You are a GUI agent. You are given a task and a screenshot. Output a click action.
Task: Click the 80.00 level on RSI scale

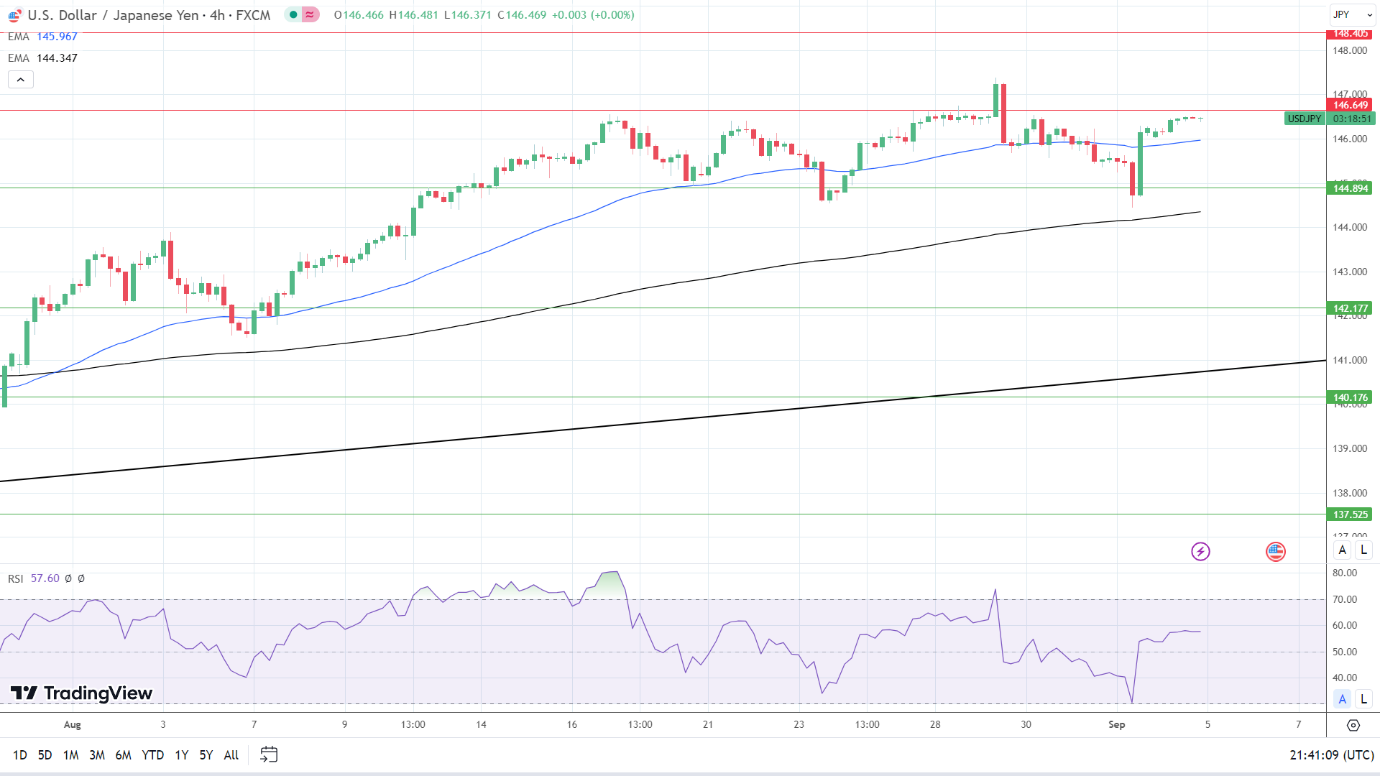click(x=1346, y=573)
